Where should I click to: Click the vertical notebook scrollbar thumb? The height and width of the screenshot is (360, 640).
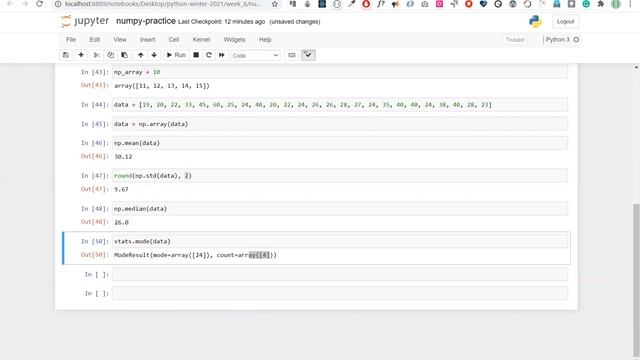636,280
